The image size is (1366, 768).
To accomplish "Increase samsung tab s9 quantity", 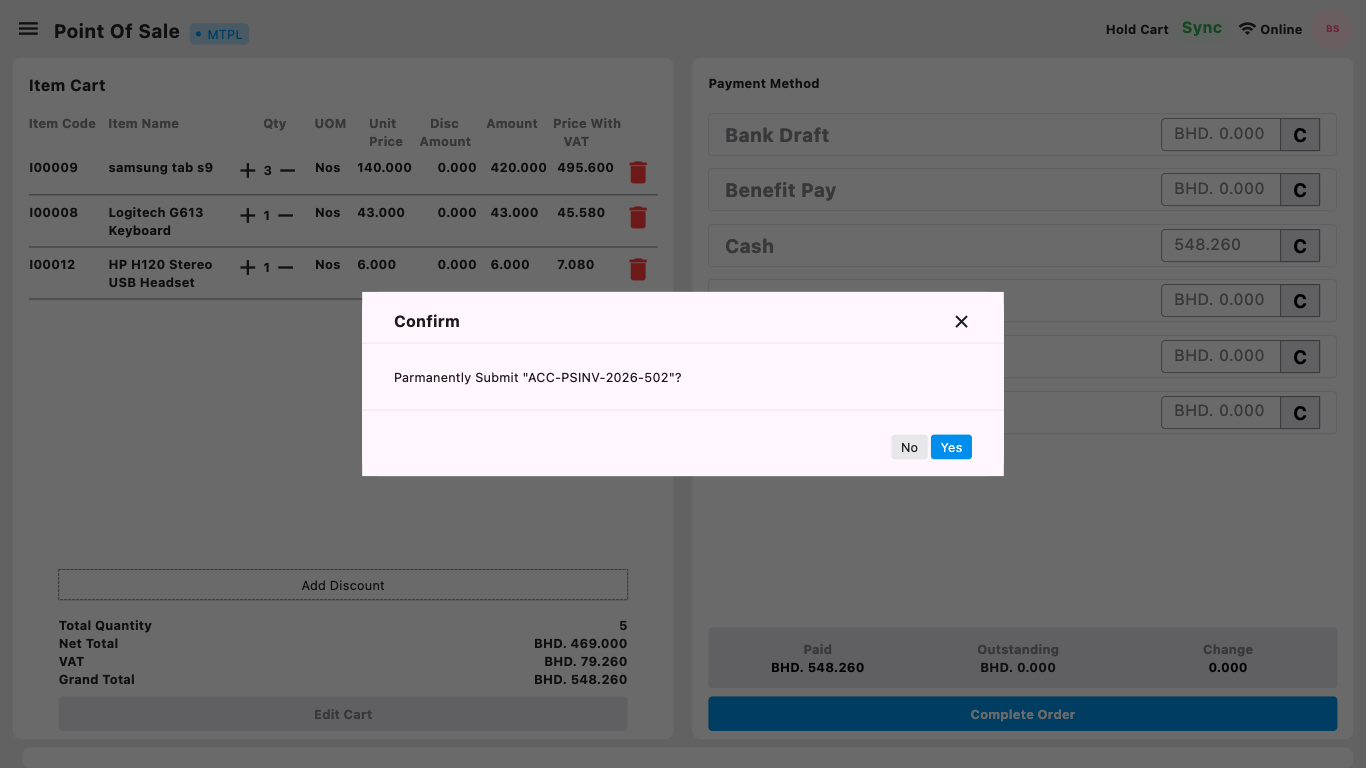I will tap(245, 170).
